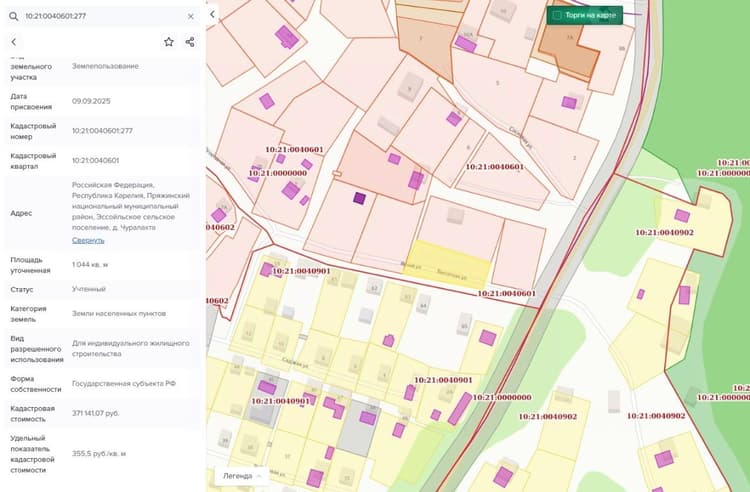Clear the cadastral number search field

(191, 16)
